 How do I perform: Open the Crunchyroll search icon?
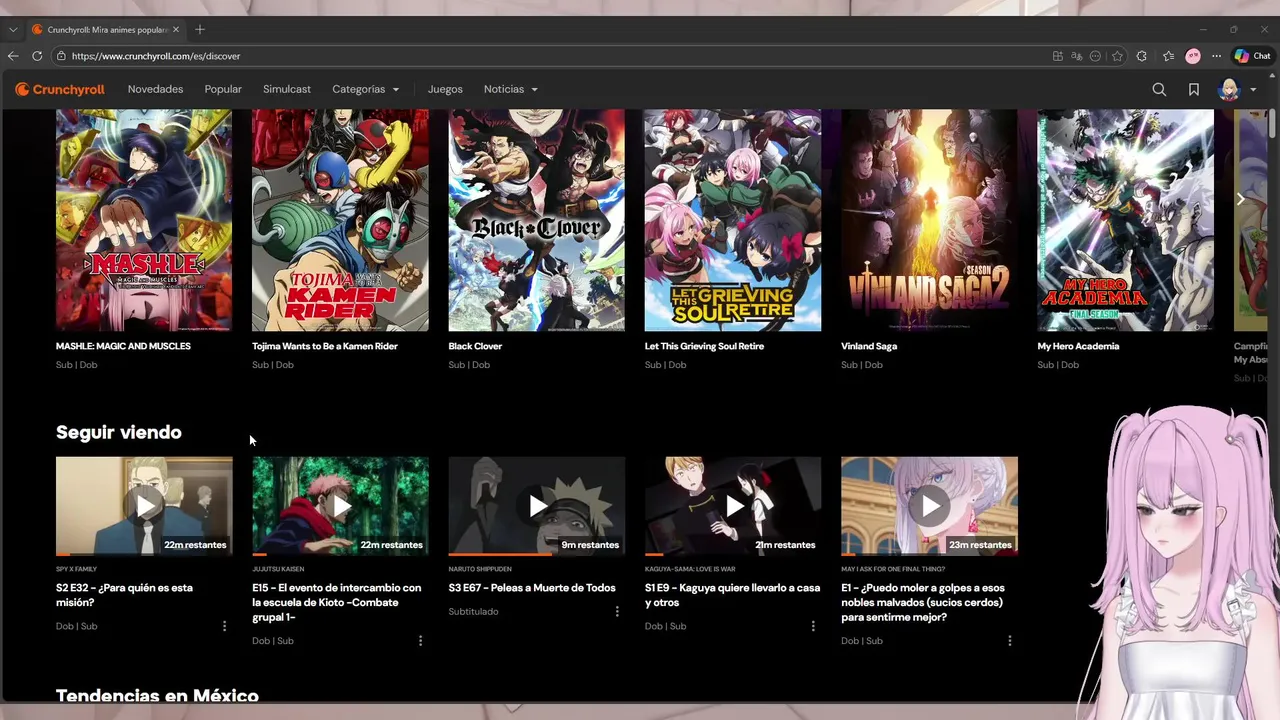(1159, 89)
